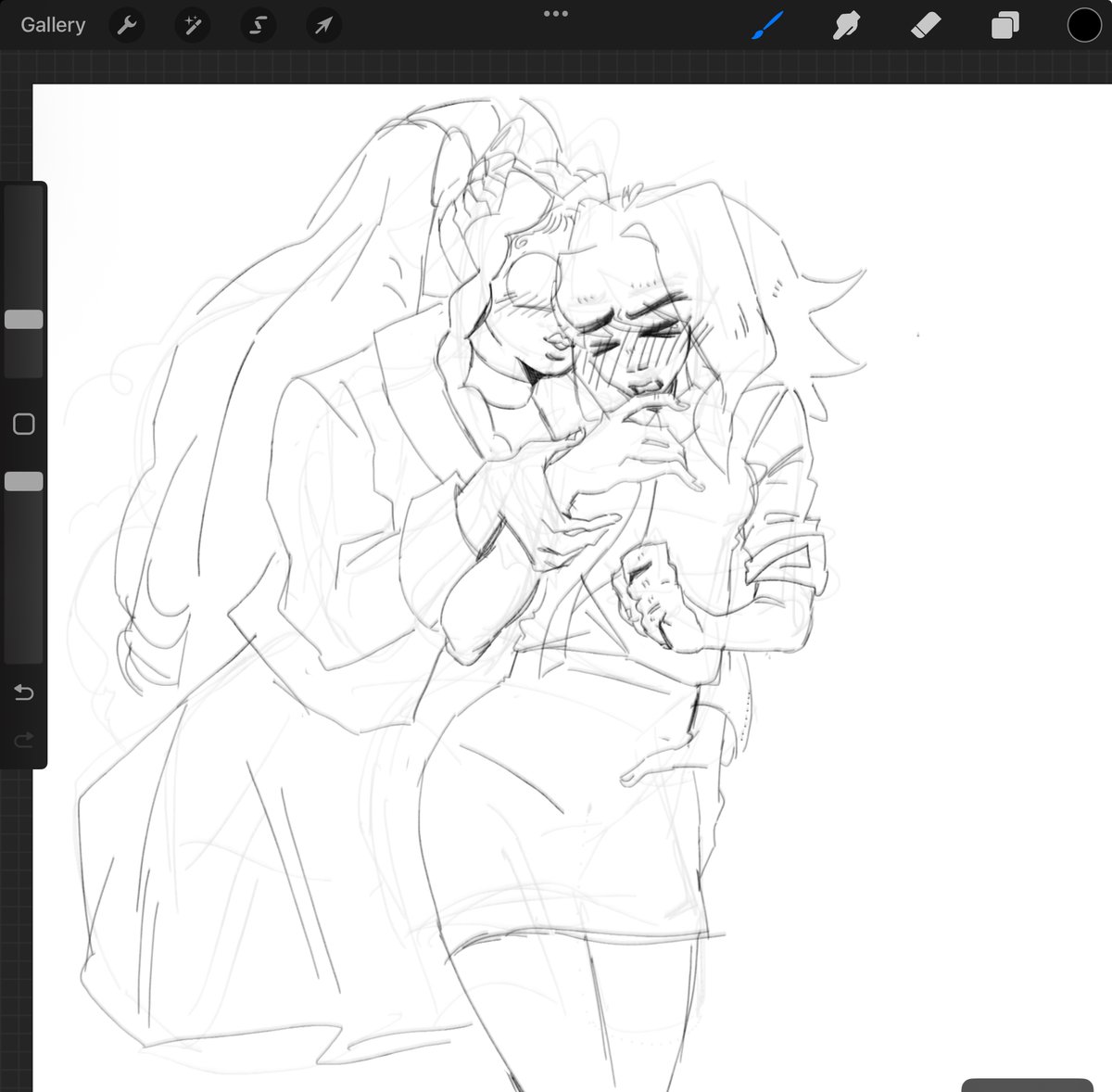Click the brush size slider handle
The image size is (1112, 1092).
coord(24,320)
